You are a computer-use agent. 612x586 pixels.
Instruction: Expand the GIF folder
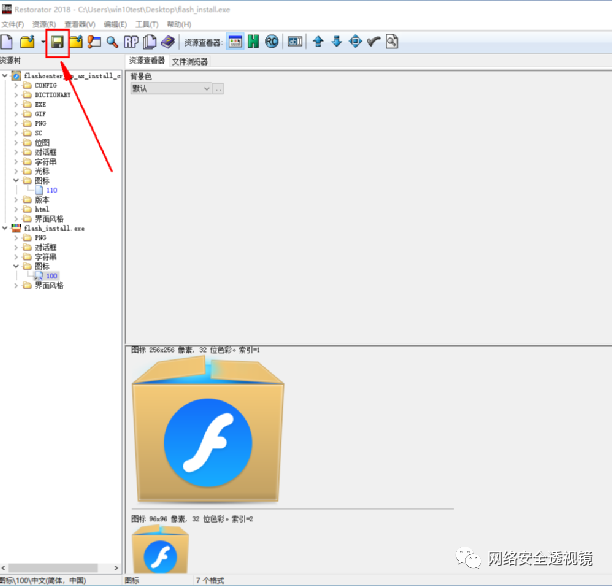coord(16,114)
